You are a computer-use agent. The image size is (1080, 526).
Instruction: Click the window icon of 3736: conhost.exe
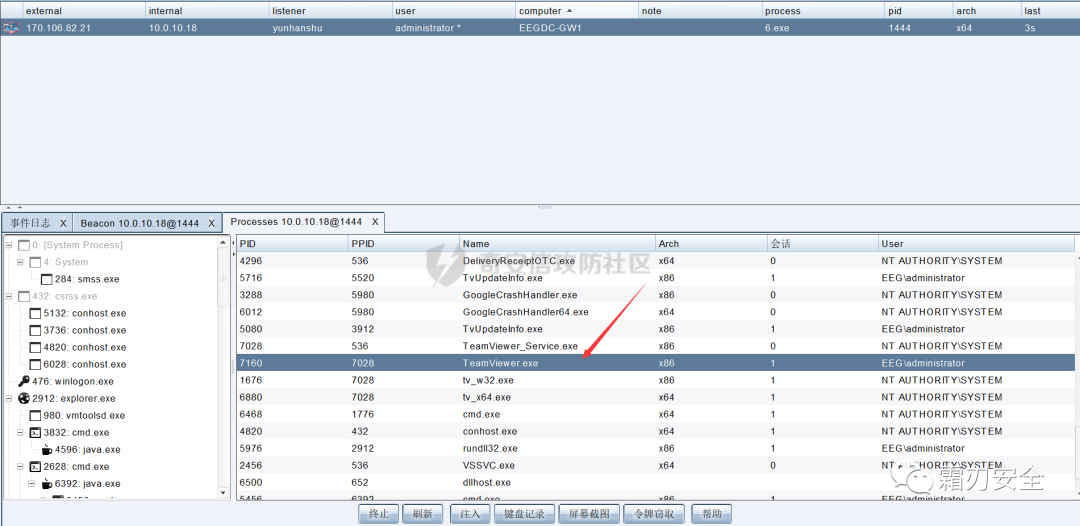point(35,330)
